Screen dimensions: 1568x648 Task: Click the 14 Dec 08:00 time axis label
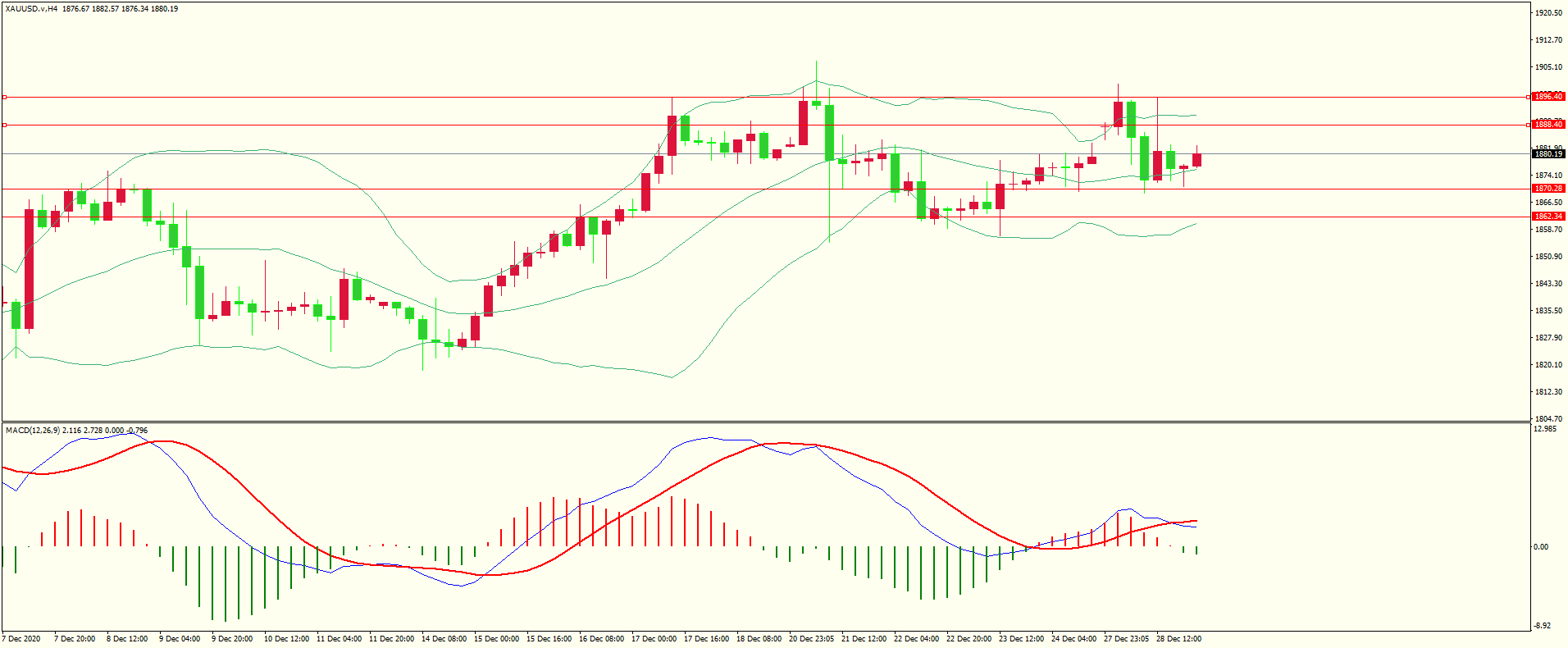[444, 638]
